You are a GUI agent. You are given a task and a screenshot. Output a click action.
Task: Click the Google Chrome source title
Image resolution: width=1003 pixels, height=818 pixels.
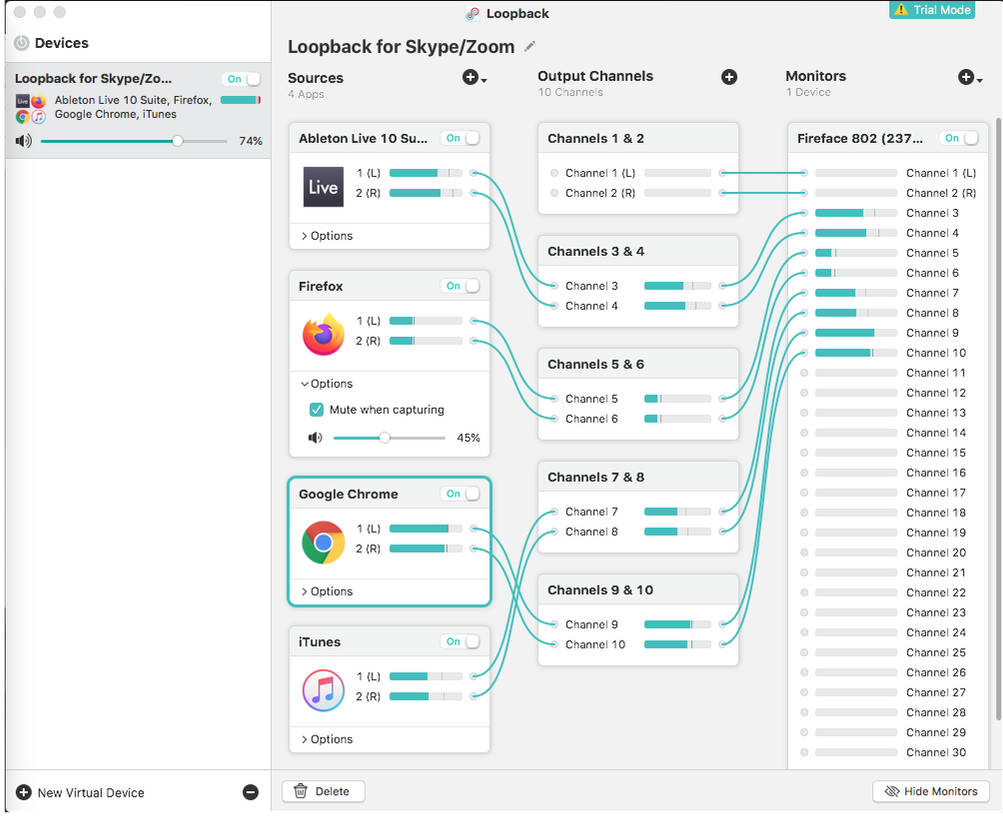(348, 494)
